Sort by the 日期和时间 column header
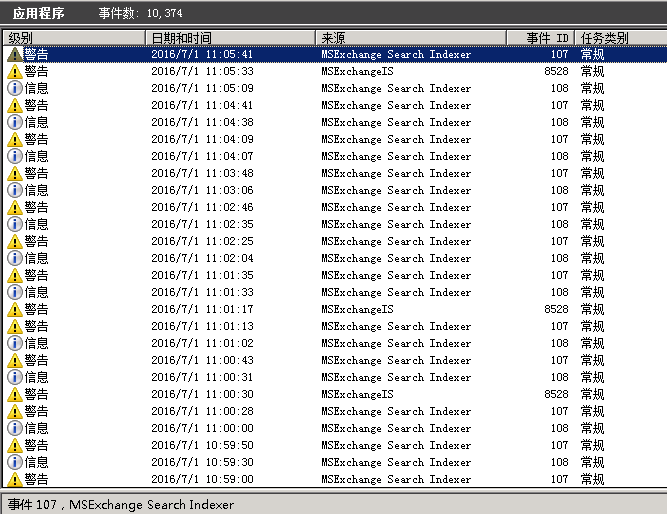 230,38
